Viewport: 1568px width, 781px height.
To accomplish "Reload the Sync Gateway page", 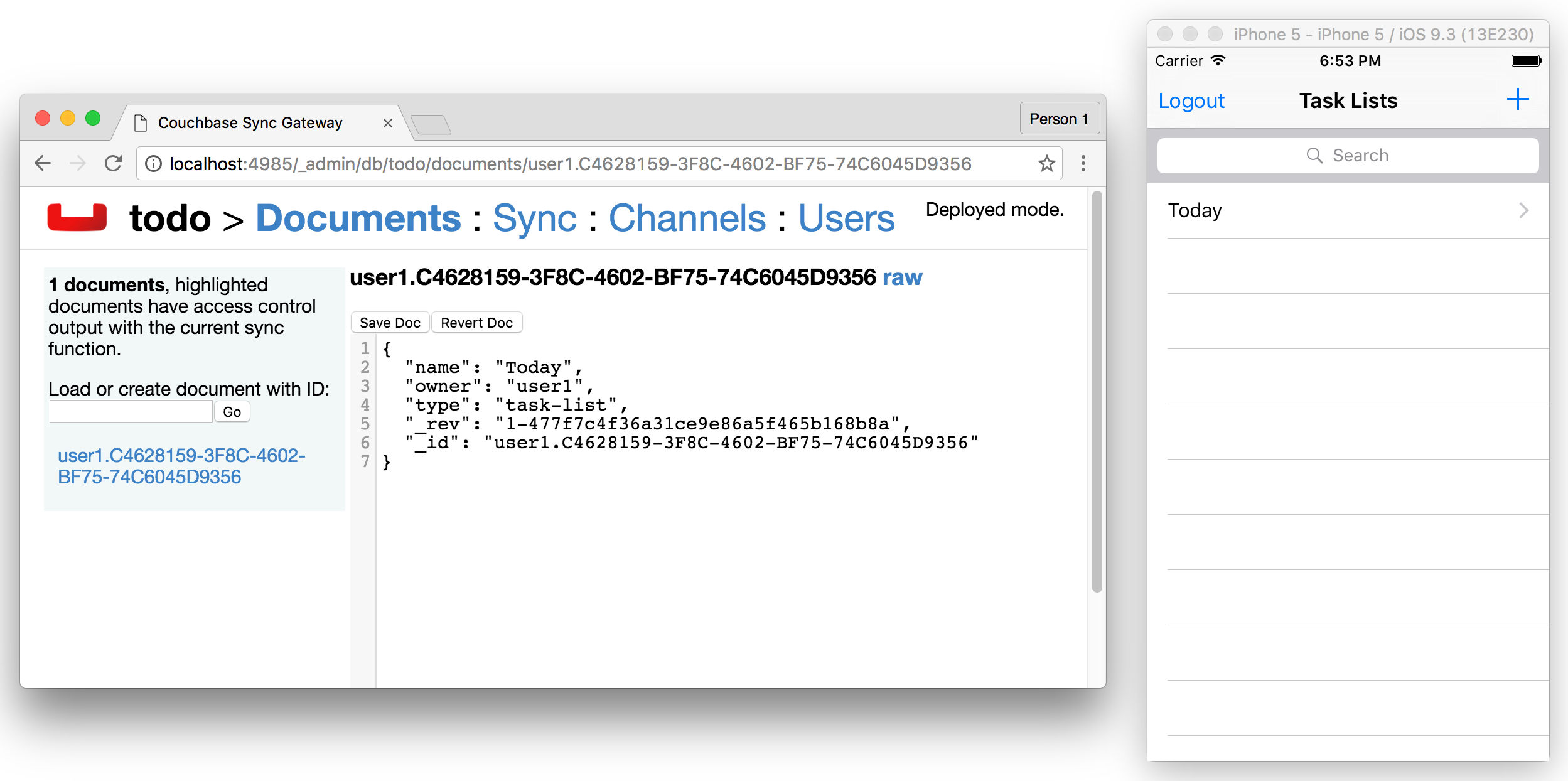I will coord(114,164).
